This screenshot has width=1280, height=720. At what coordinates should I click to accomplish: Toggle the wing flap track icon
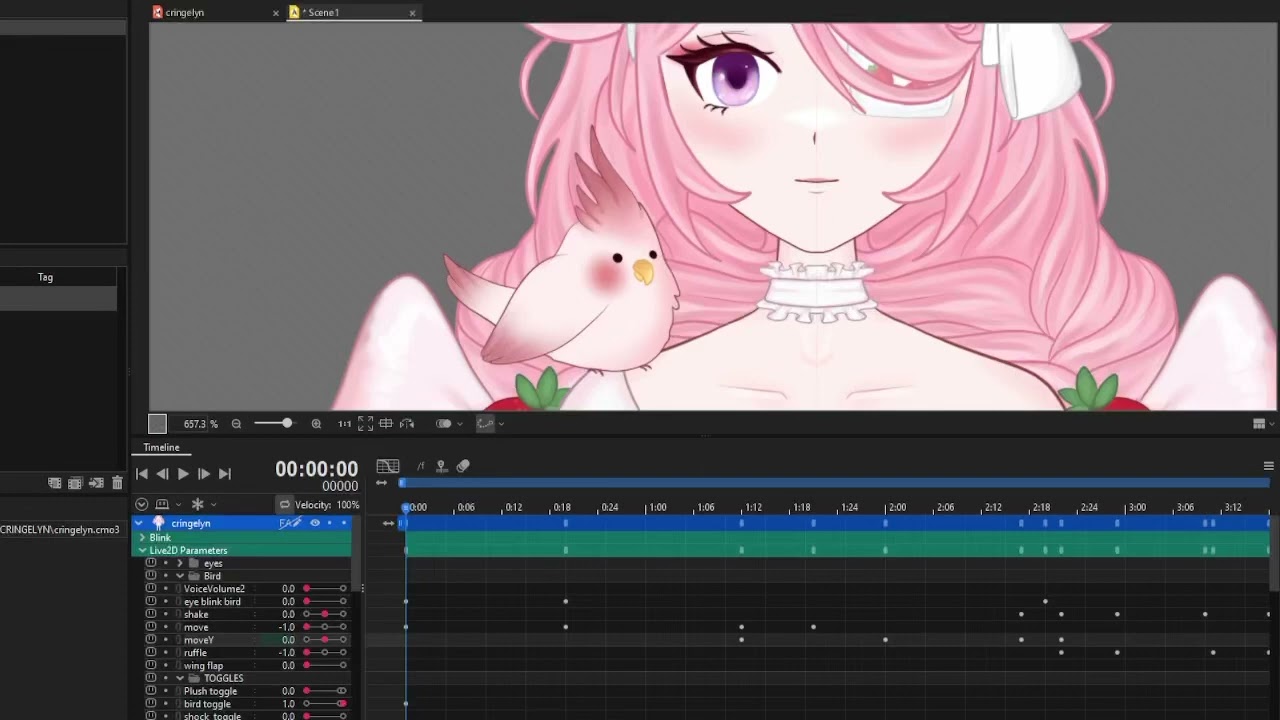151,665
